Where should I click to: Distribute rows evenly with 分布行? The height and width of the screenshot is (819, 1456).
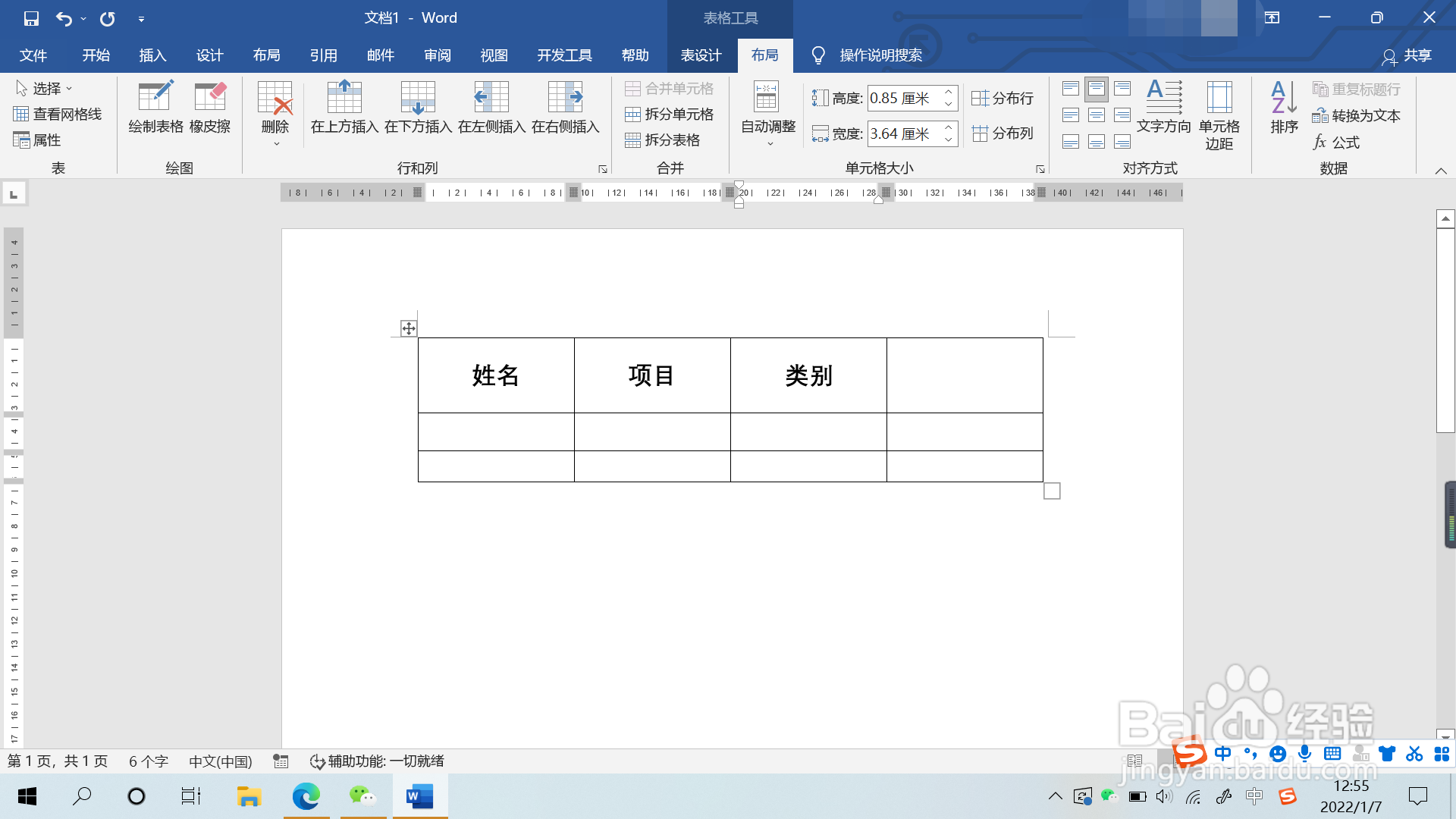pyautogui.click(x=1003, y=98)
